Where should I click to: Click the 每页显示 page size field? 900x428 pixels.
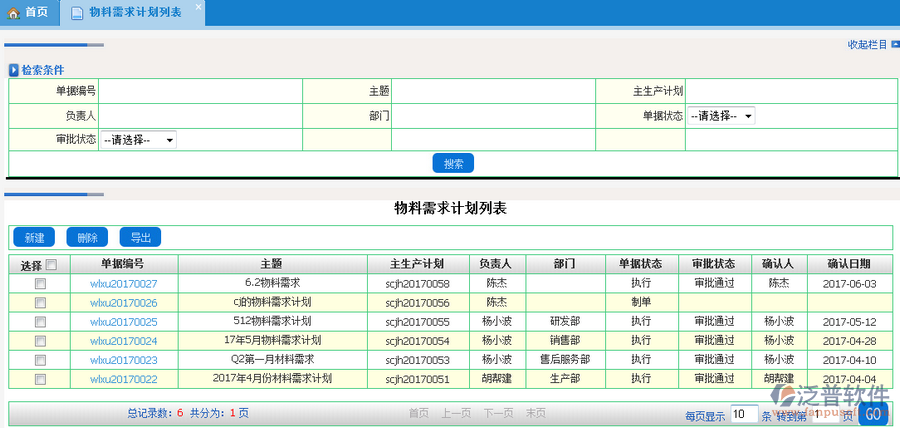743,414
